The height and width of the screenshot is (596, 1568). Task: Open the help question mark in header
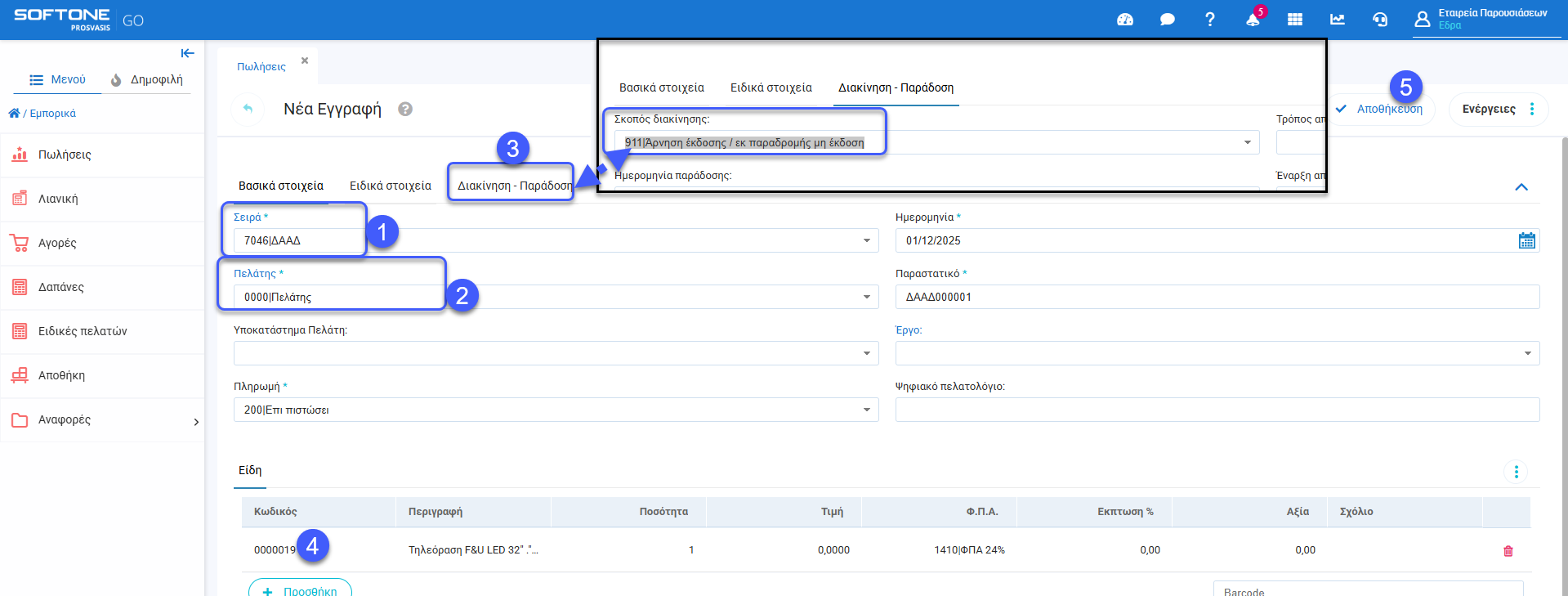click(1209, 20)
